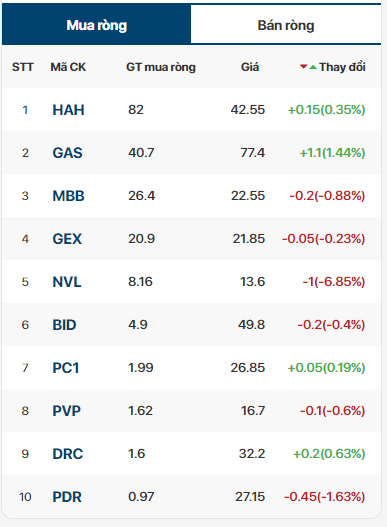Open the HAH stock link

pos(68,110)
